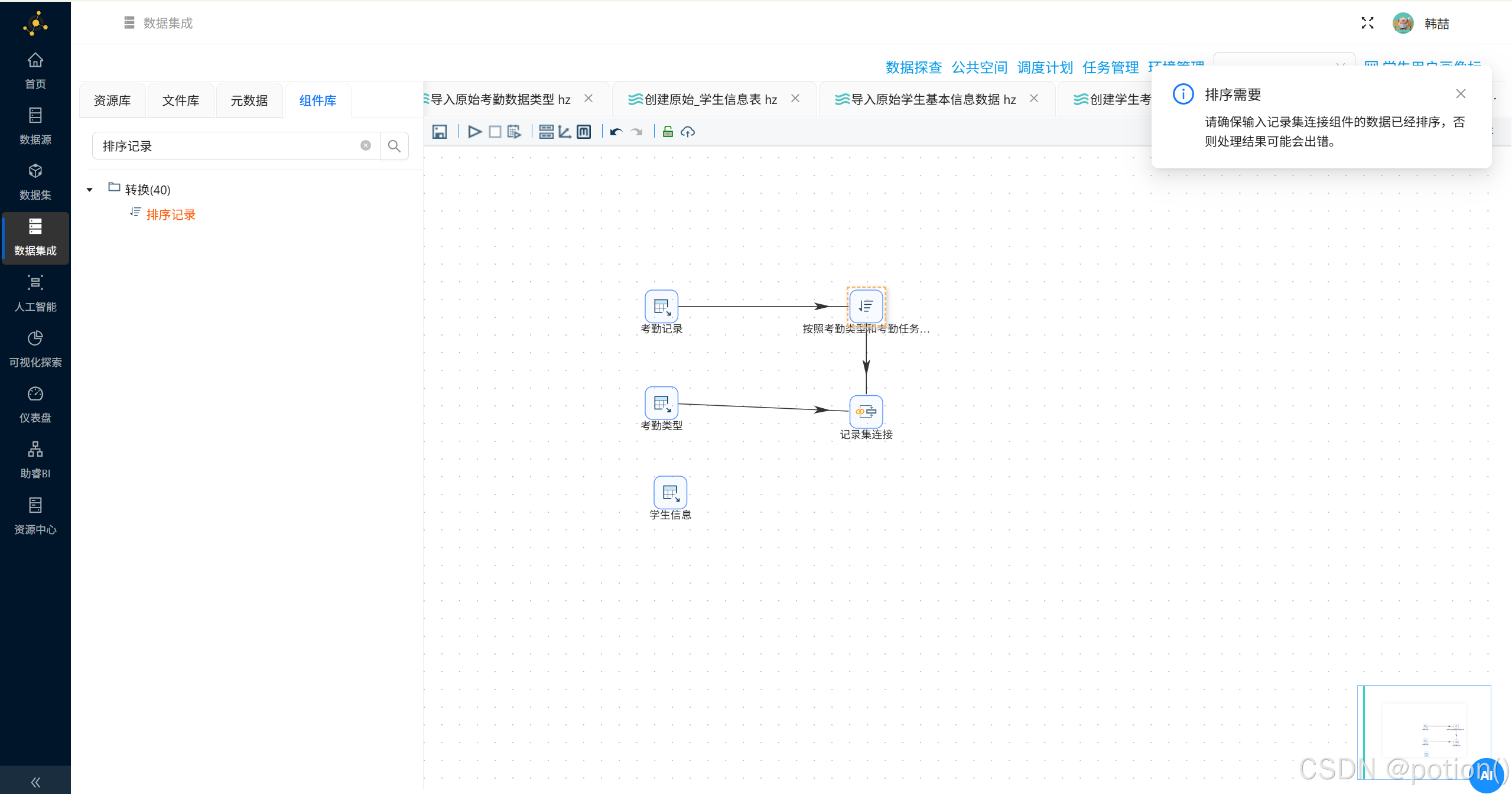Open 助睿BI in left sidebar
Screen dimensions: 1512x794
35,460
